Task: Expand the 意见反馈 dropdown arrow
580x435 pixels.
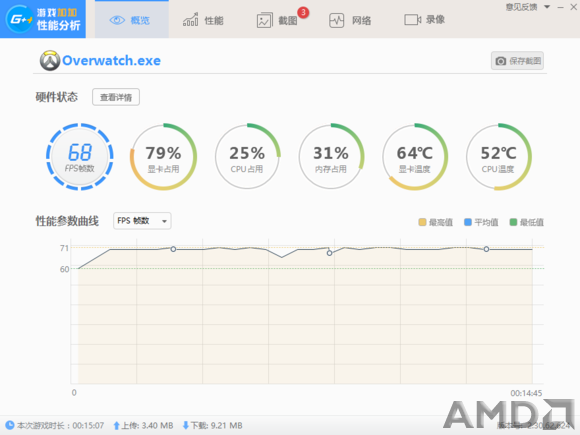Action: (x=547, y=7)
